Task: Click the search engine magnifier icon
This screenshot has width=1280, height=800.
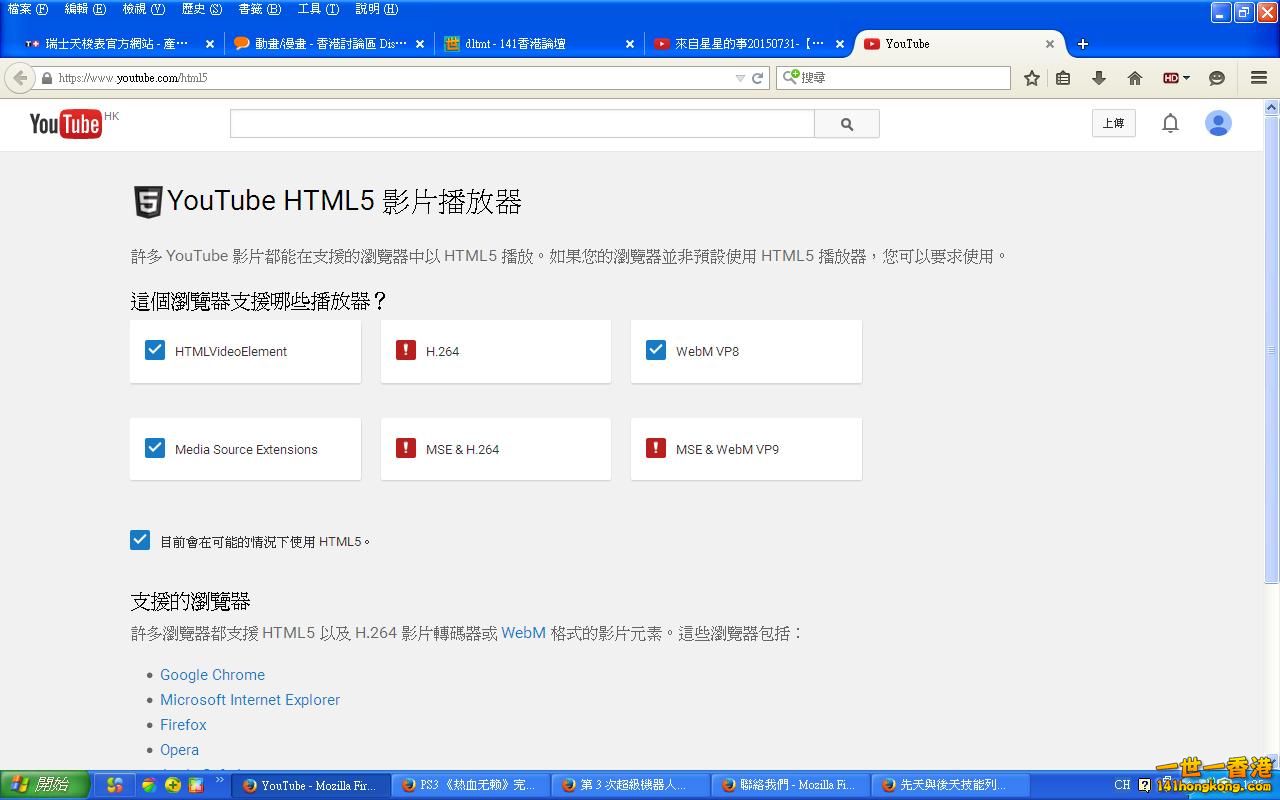Action: click(x=790, y=77)
